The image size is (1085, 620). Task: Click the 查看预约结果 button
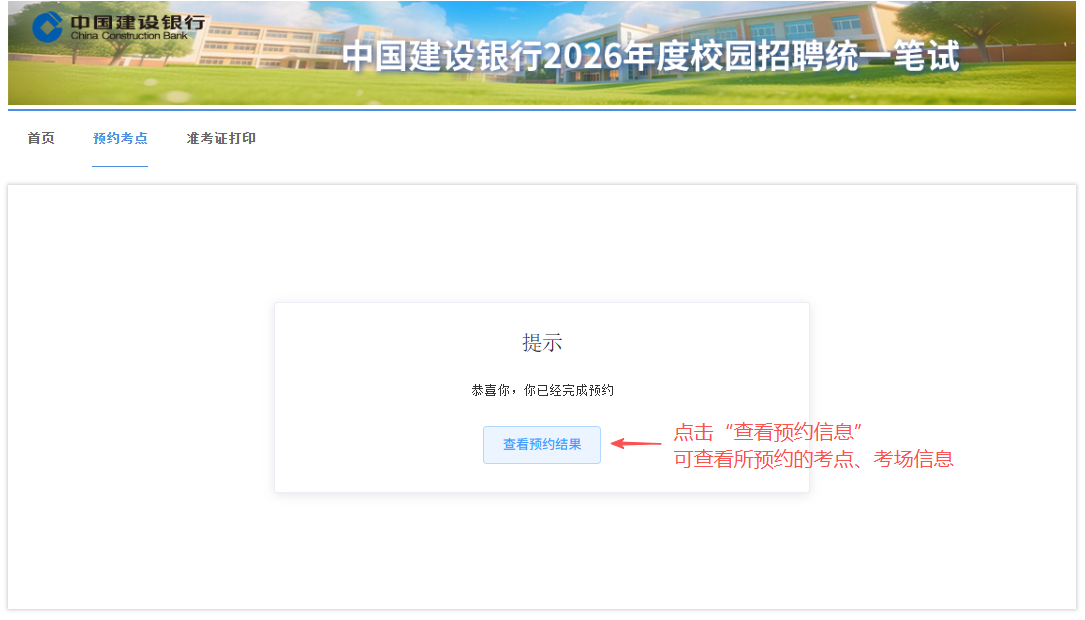[x=541, y=444]
